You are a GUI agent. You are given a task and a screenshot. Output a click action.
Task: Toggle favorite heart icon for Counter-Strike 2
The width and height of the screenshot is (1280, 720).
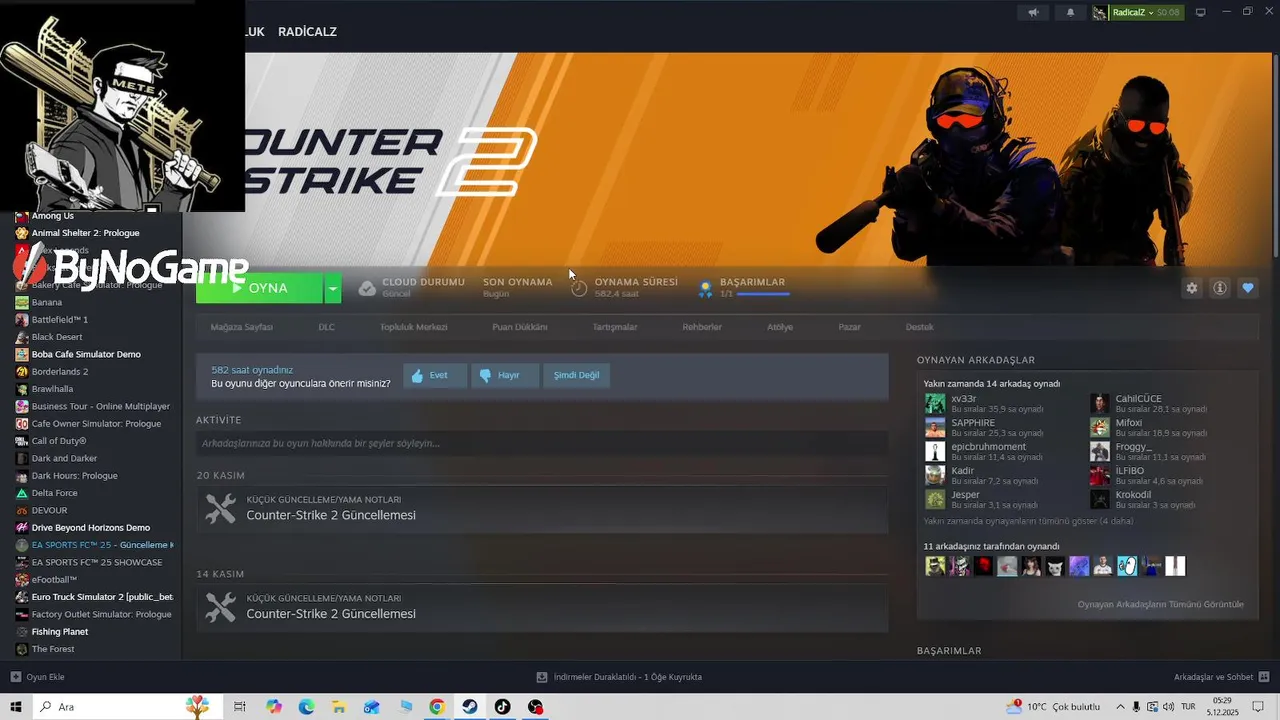coord(1248,288)
